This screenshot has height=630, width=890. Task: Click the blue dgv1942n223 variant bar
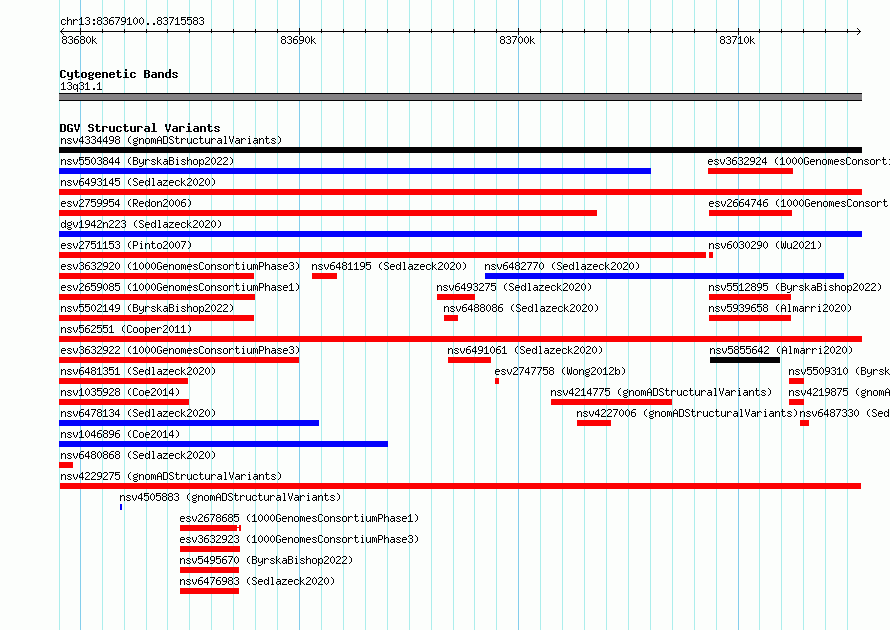[x=460, y=234]
